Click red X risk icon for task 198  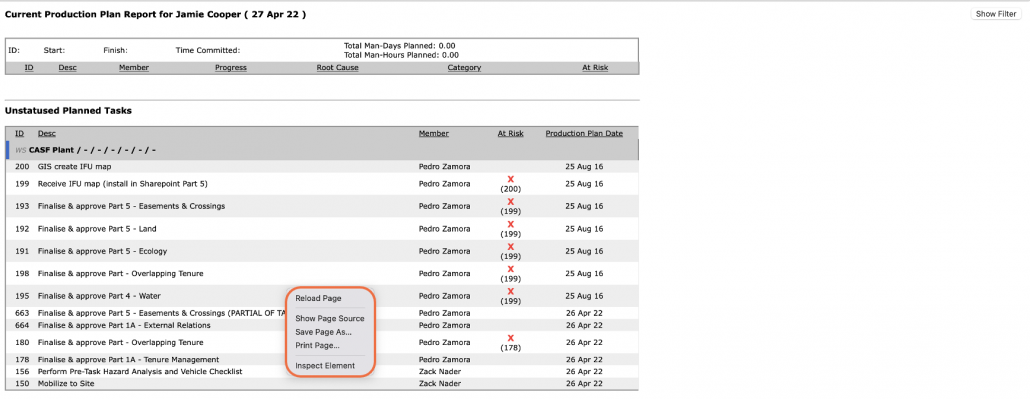click(x=510, y=269)
